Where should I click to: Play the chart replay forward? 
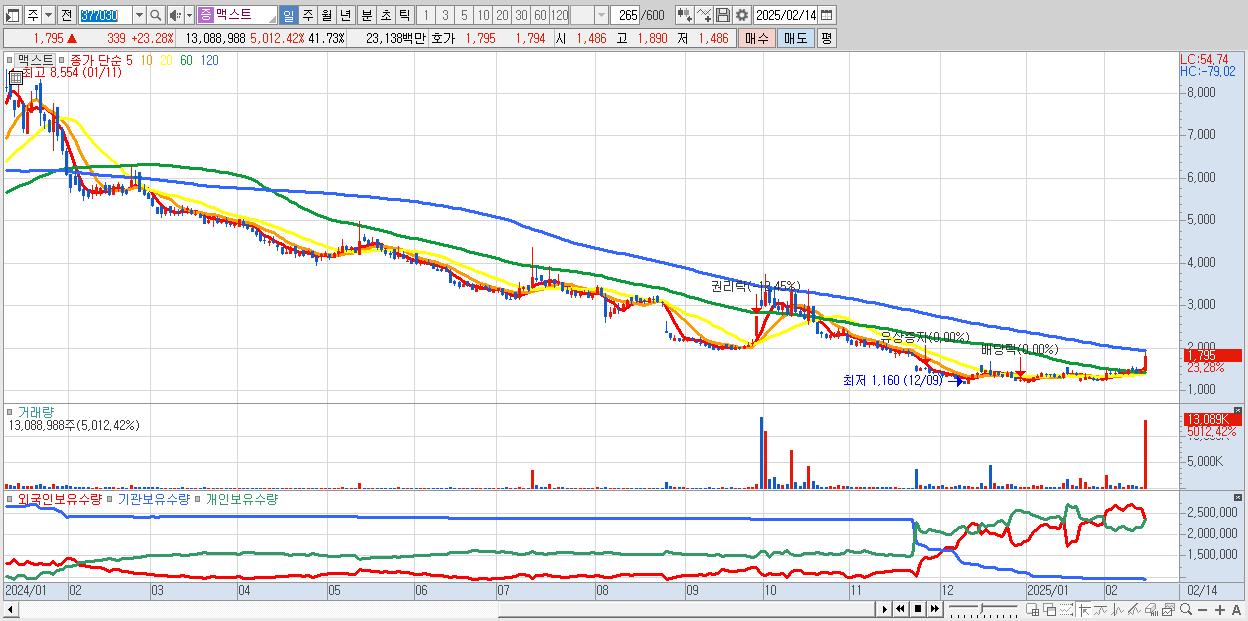885,609
